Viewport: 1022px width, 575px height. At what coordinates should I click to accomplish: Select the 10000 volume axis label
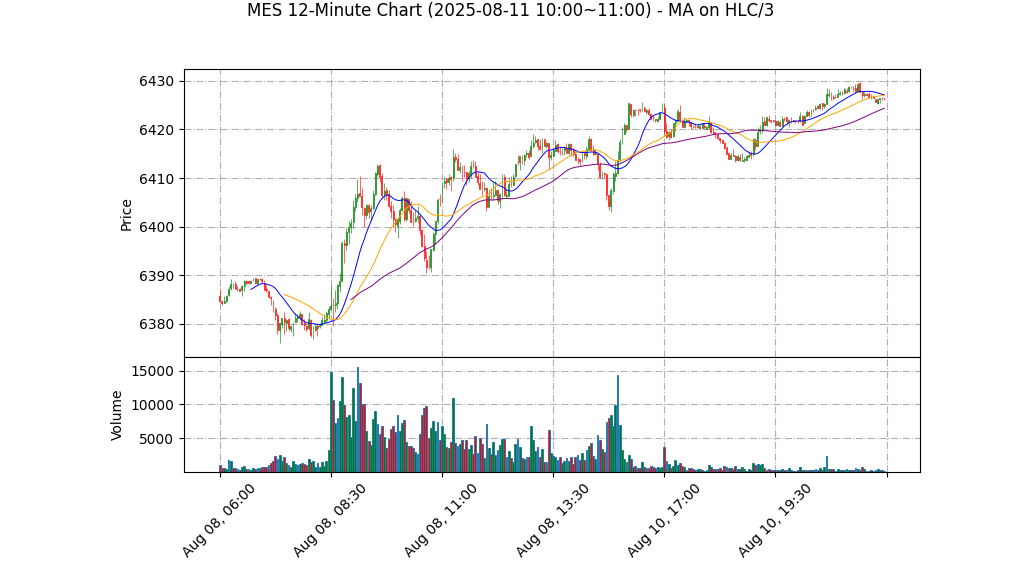tap(152, 405)
